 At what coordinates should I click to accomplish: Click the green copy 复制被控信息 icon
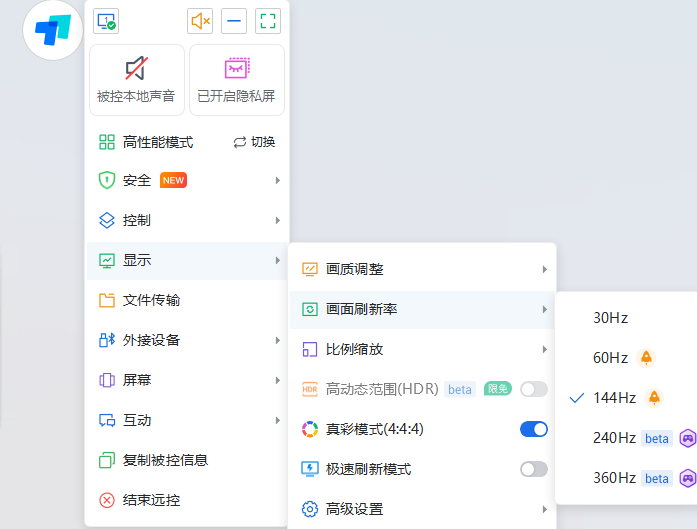[x=107, y=461]
